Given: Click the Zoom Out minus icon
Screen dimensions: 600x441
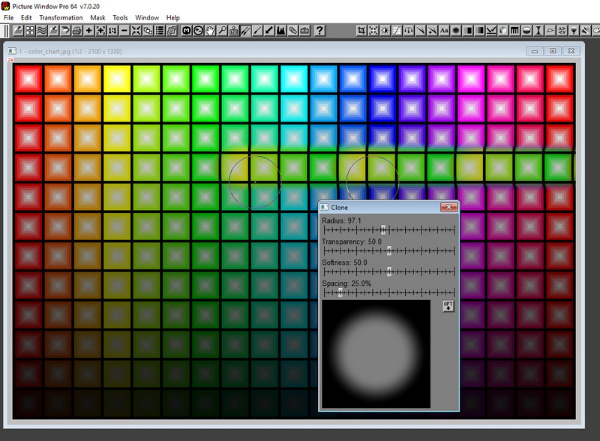Looking at the screenshot, I should [x=124, y=30].
